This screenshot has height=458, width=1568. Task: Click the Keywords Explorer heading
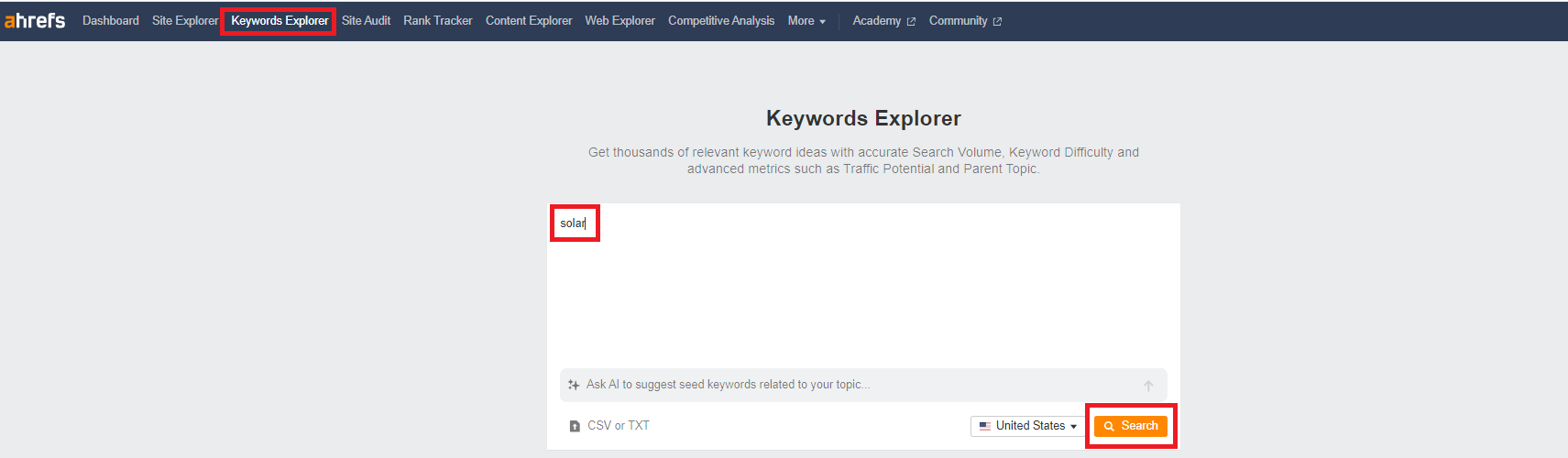863,118
